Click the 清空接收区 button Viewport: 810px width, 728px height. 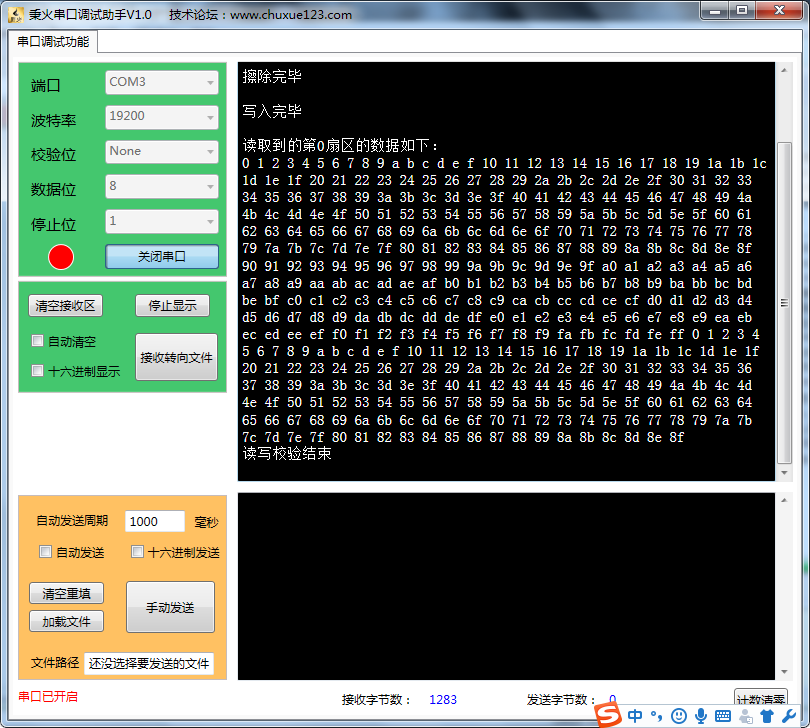click(65, 306)
